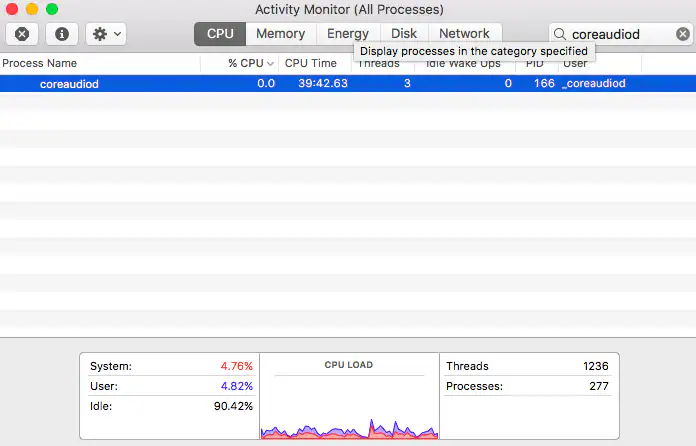Click the search field containing coreaudiod
Screen dimensions: 696x446
(621, 34)
